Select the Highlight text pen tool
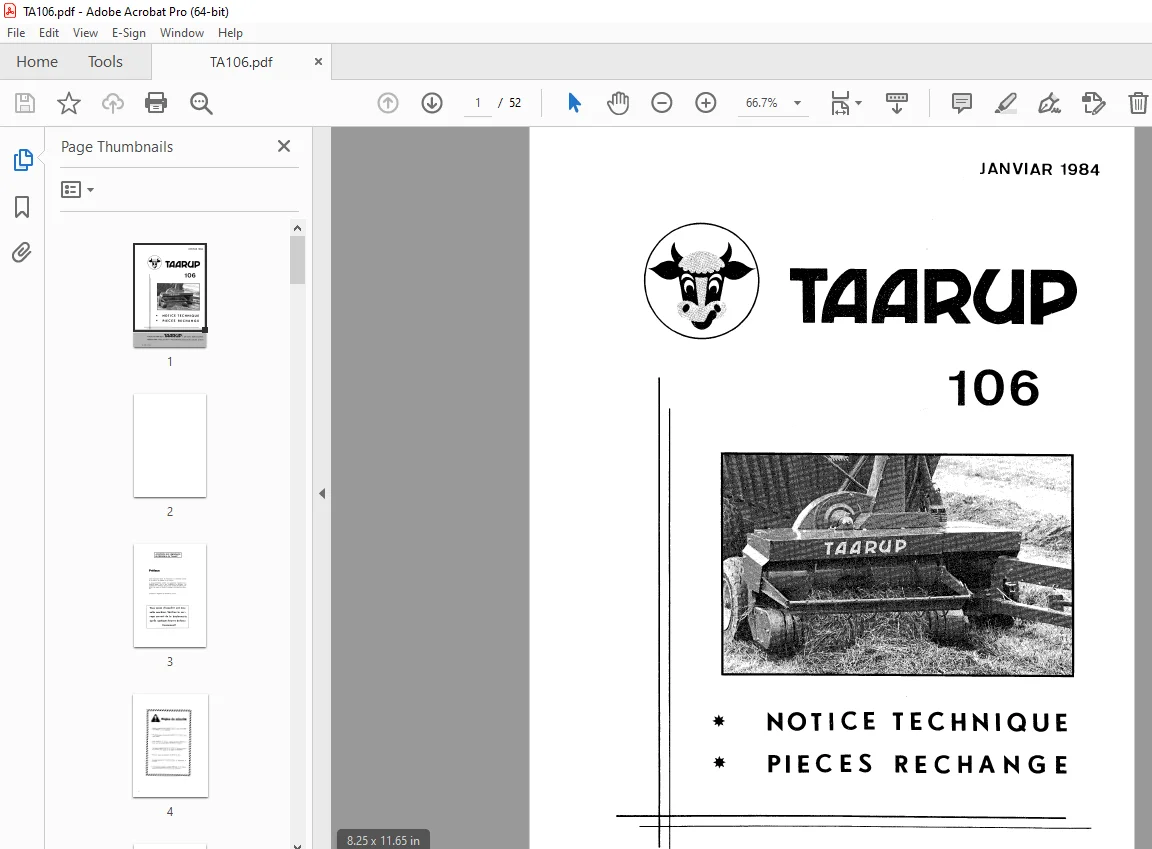 pos(1006,103)
